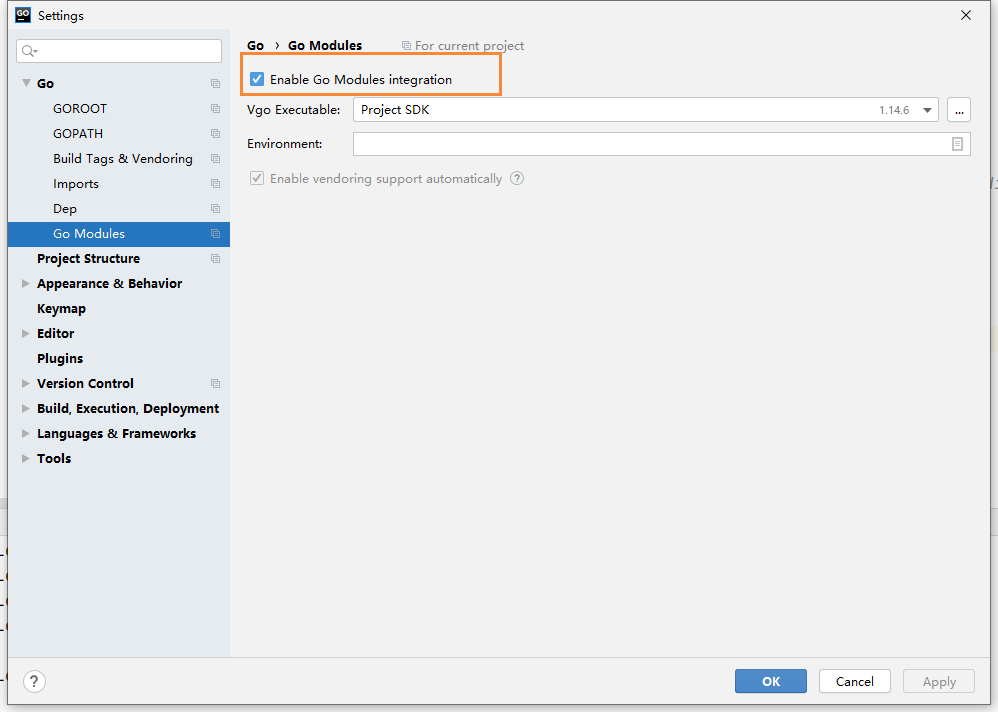
Task: Click the Cancel button
Action: tap(854, 681)
